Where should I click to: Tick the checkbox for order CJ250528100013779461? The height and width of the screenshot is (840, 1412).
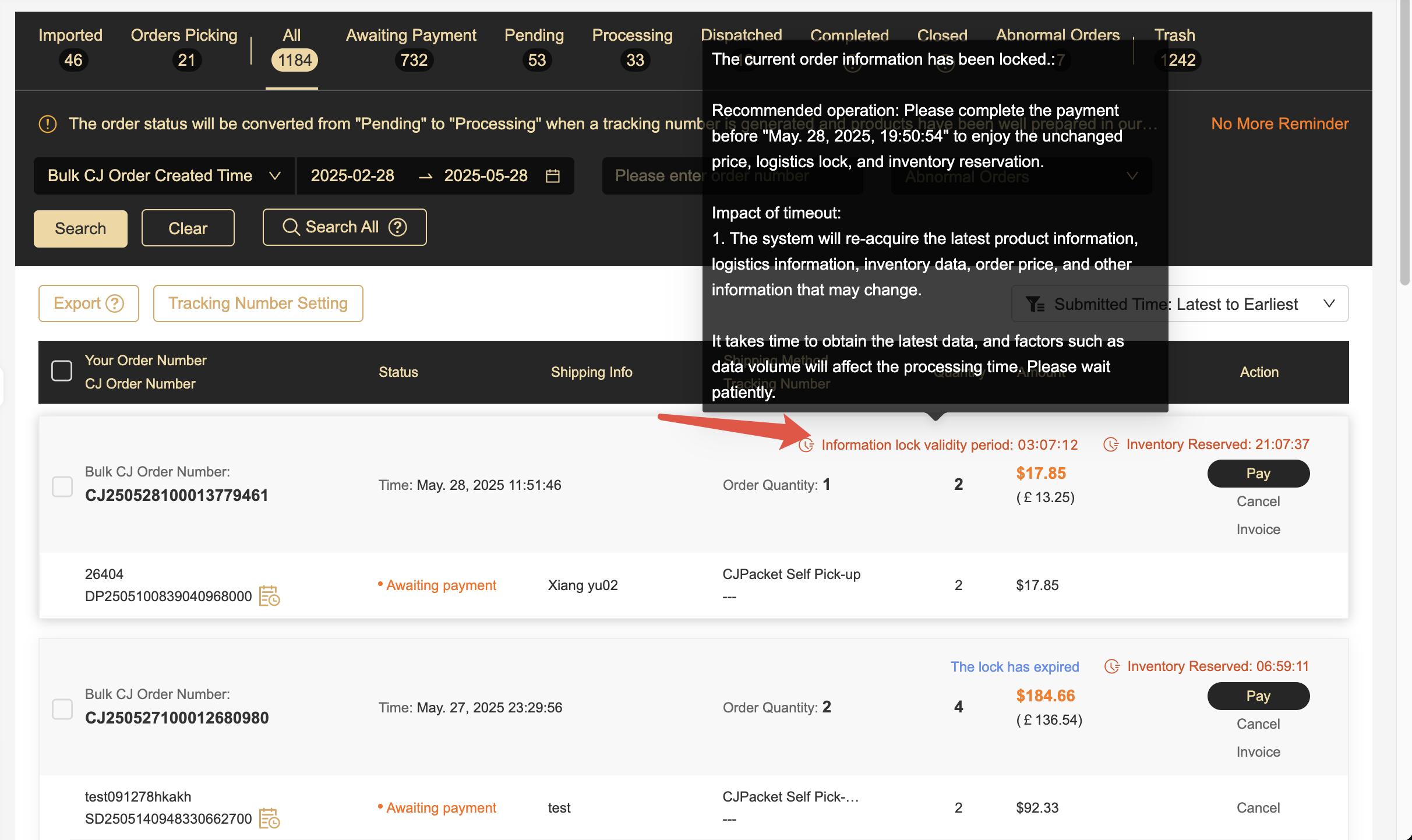point(62,486)
